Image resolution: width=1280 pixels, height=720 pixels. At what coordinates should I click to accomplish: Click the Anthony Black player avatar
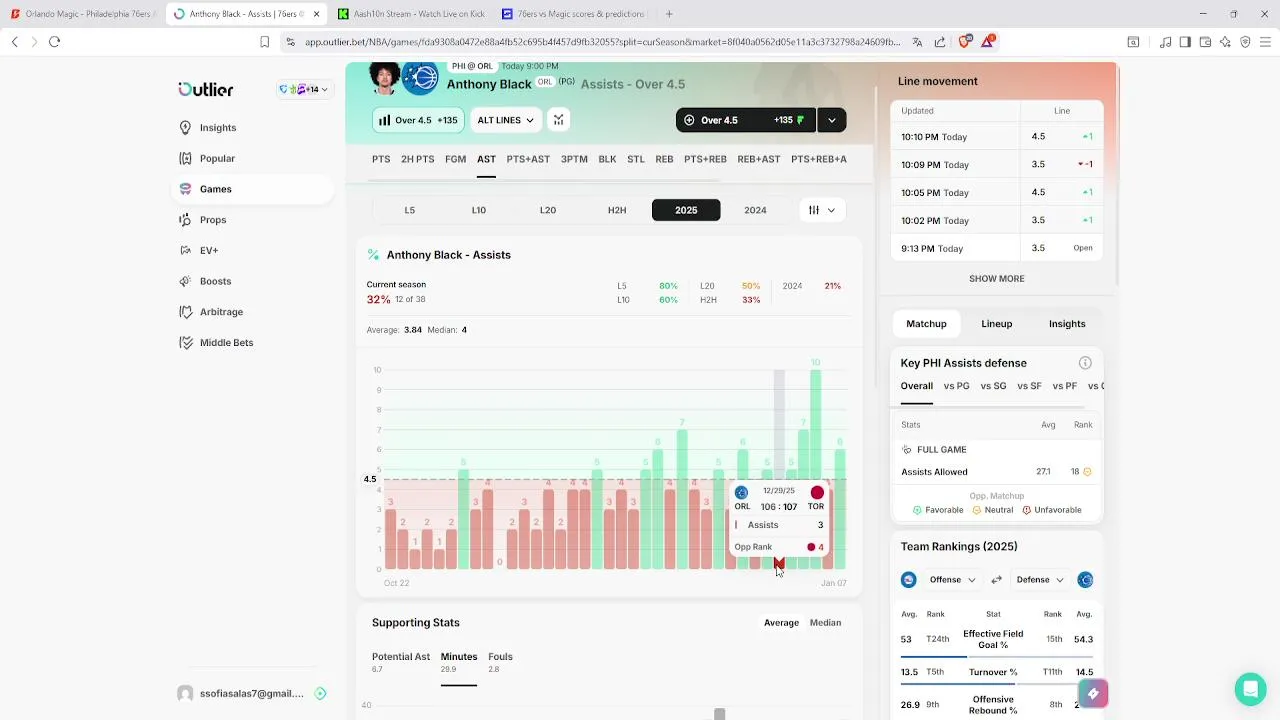[385, 78]
